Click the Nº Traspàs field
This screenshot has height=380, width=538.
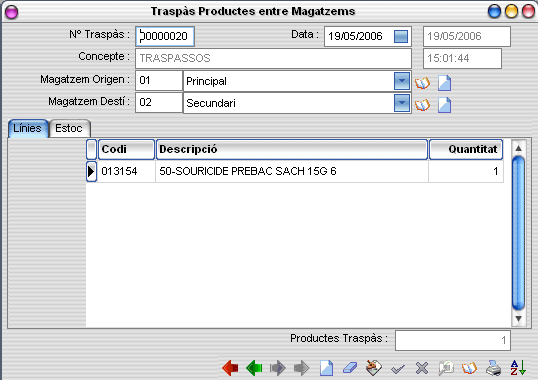(x=165, y=36)
